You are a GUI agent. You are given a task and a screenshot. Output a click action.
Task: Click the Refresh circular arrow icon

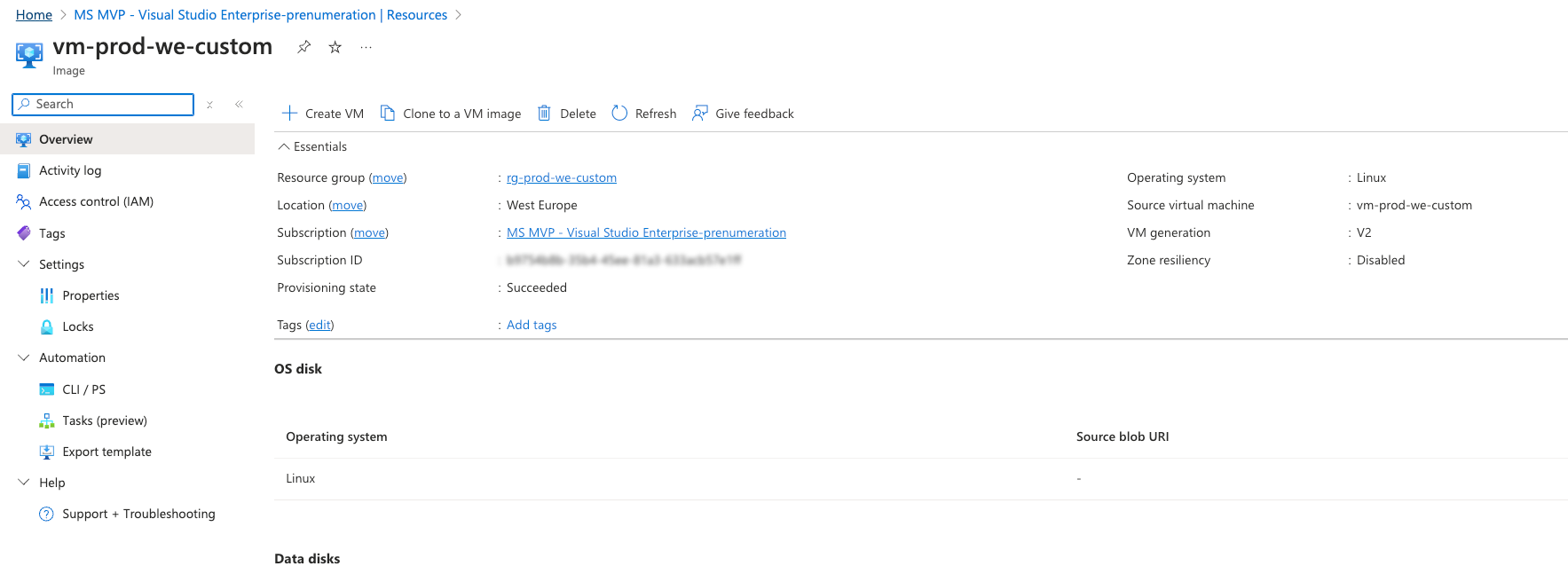click(619, 113)
